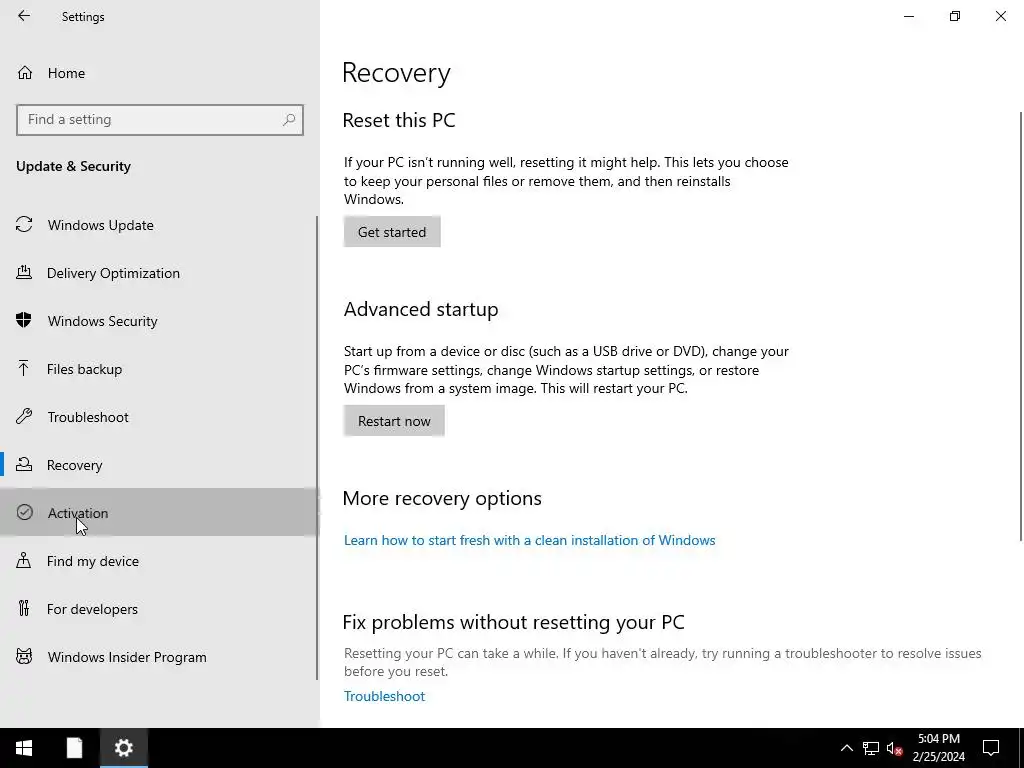Open the clean installation of Windows link
This screenshot has height=768, width=1024.
[530, 540]
